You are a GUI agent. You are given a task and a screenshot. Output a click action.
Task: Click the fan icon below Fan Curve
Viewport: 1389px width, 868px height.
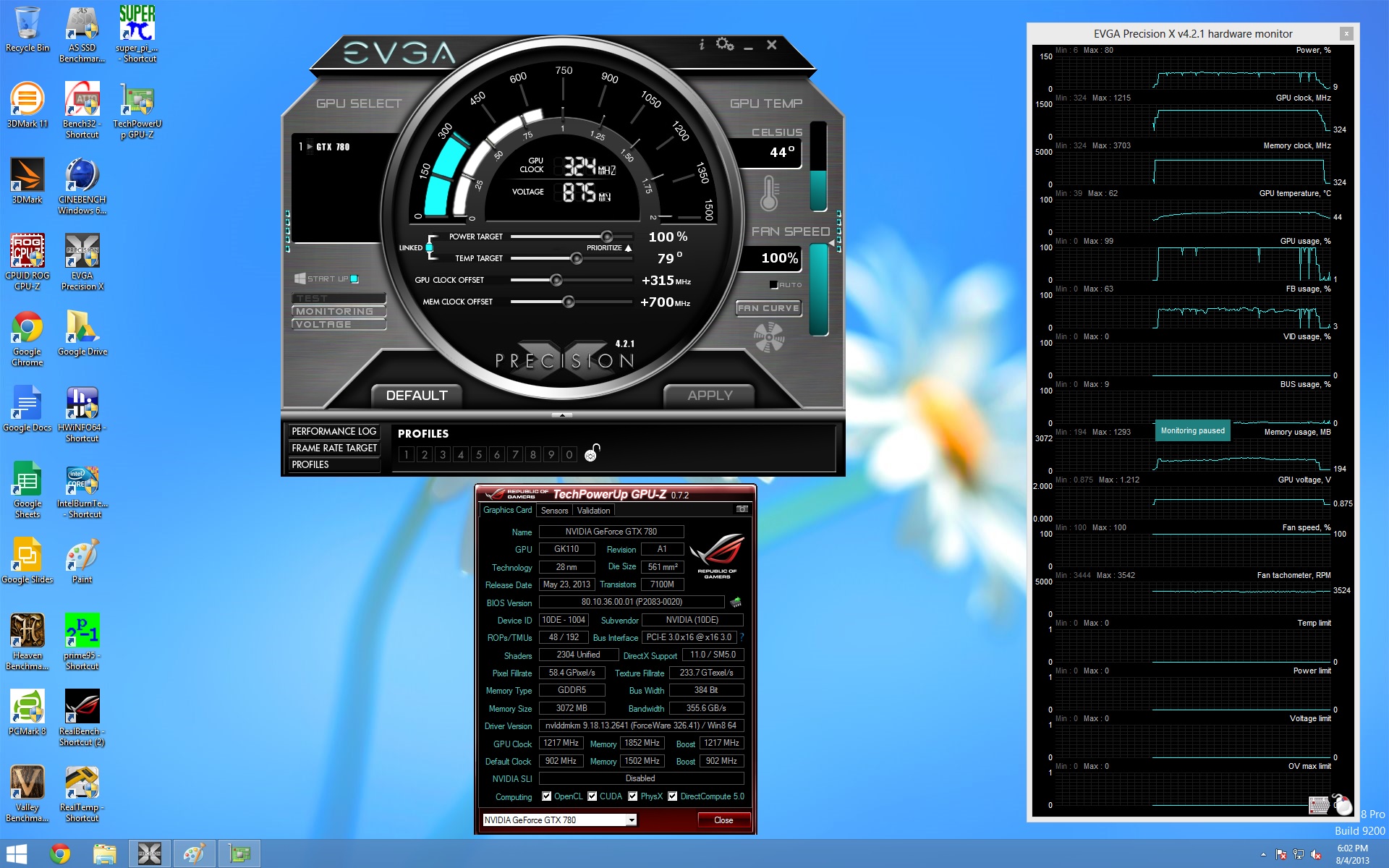768,337
